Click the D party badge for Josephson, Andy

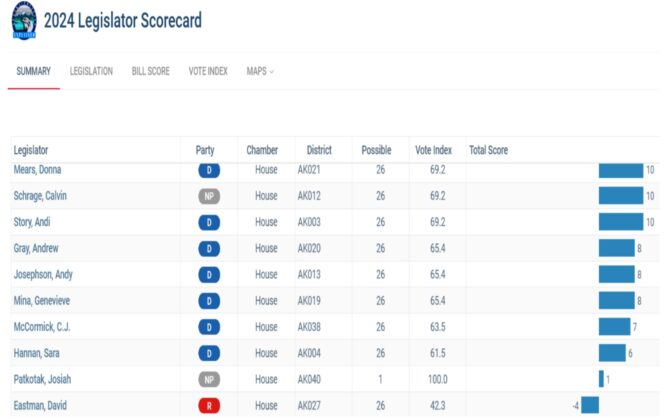tap(209, 275)
